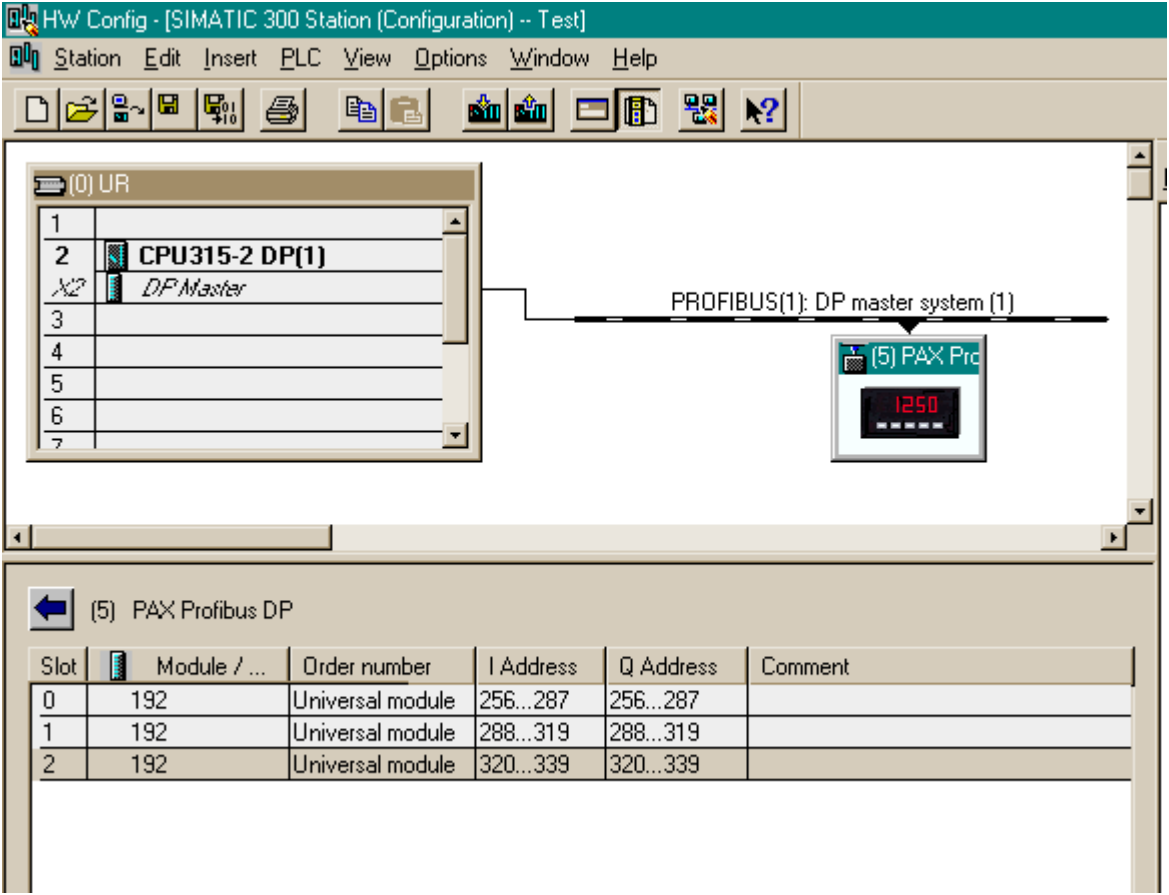Open a station with the folder icon

(x=82, y=110)
